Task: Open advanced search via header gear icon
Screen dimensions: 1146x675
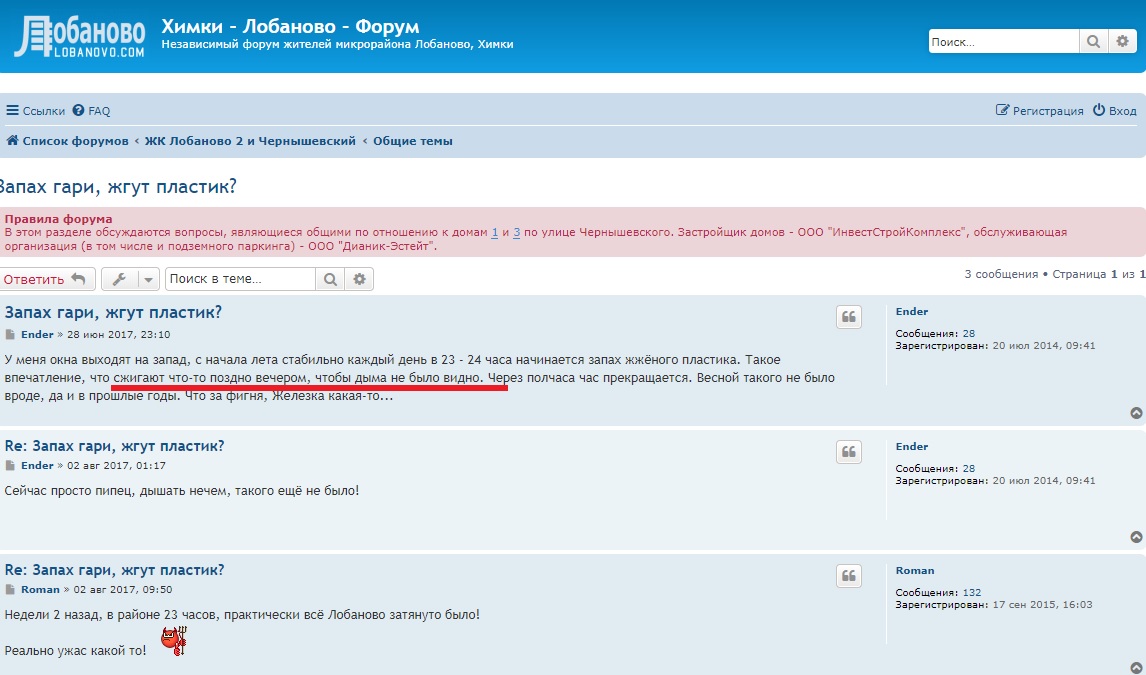Action: 1122,42
